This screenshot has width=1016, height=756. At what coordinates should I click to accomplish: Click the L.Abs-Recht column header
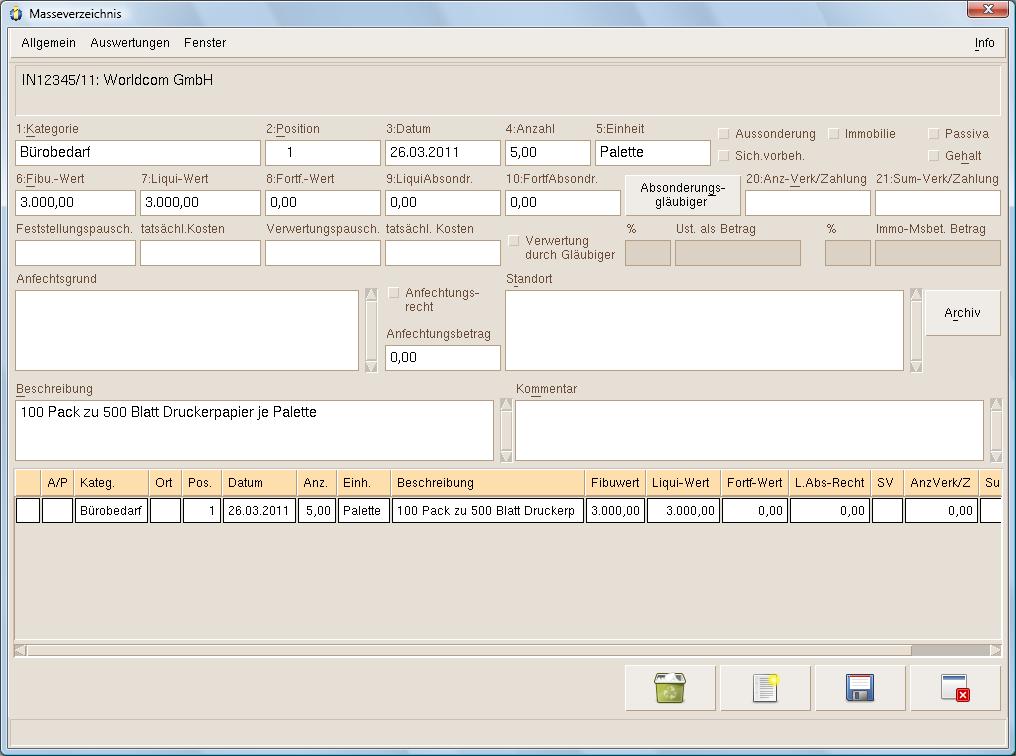click(x=830, y=483)
